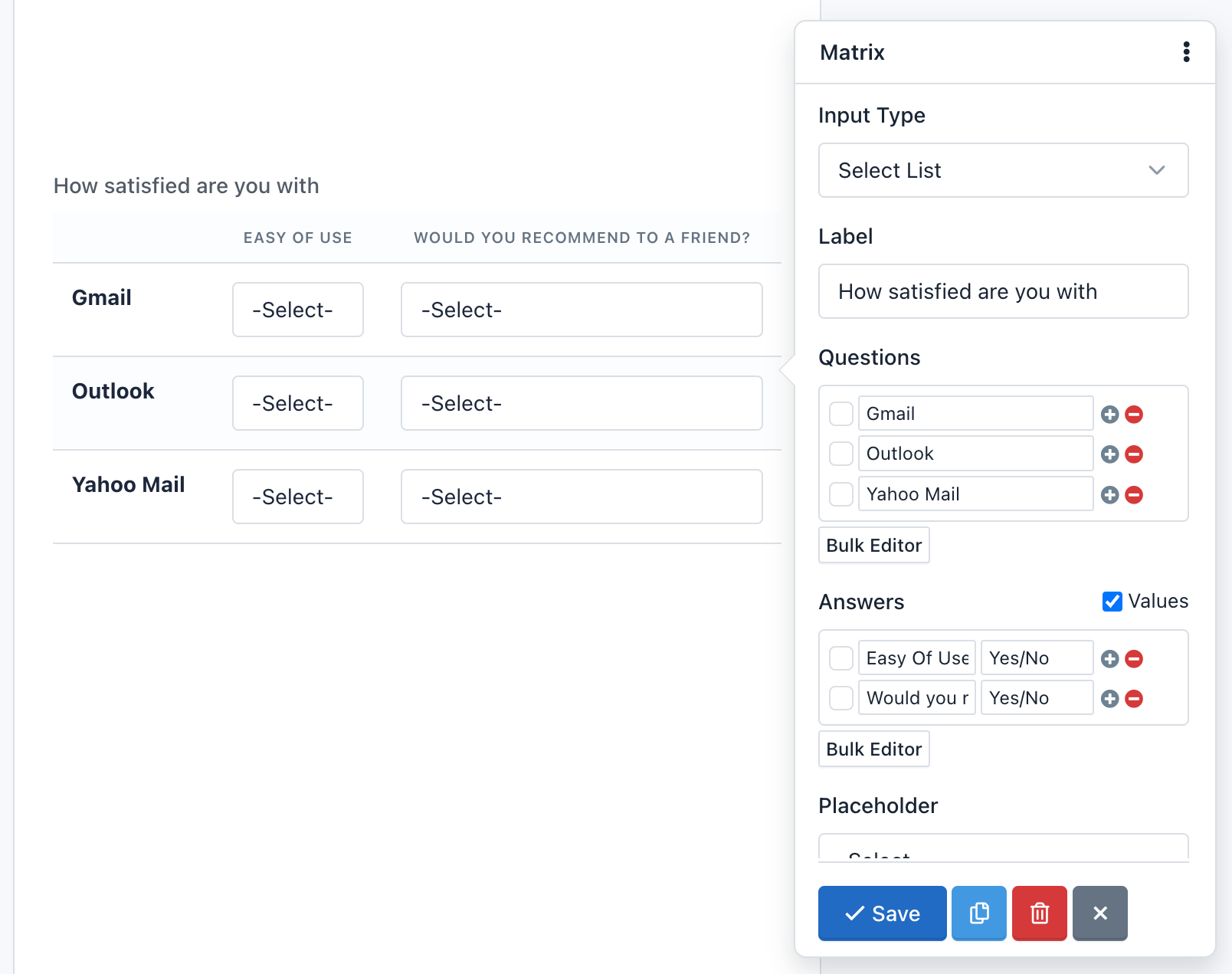1232x974 pixels.
Task: Check the Easy Of Use answer checkbox
Action: click(840, 658)
